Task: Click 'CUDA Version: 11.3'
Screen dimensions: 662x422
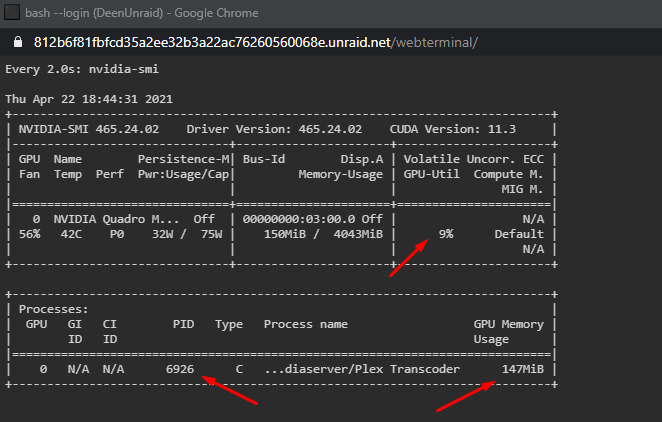Action: click(453, 129)
